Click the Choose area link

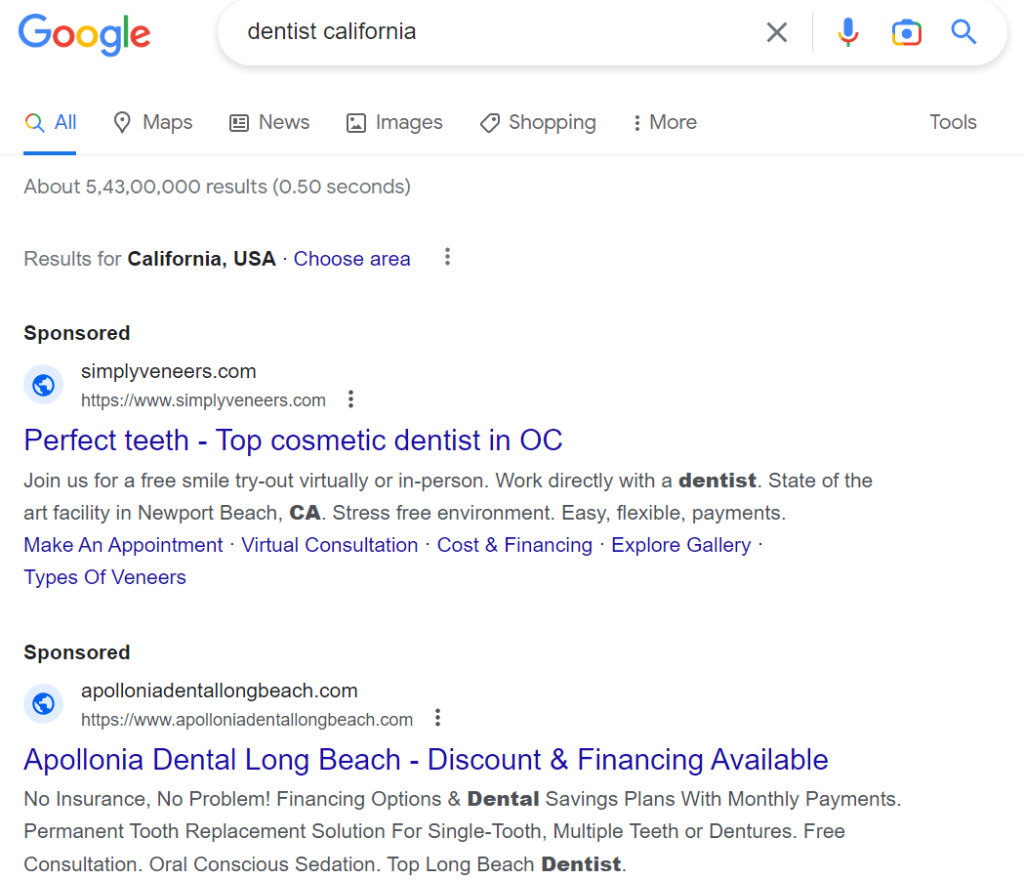coord(351,258)
